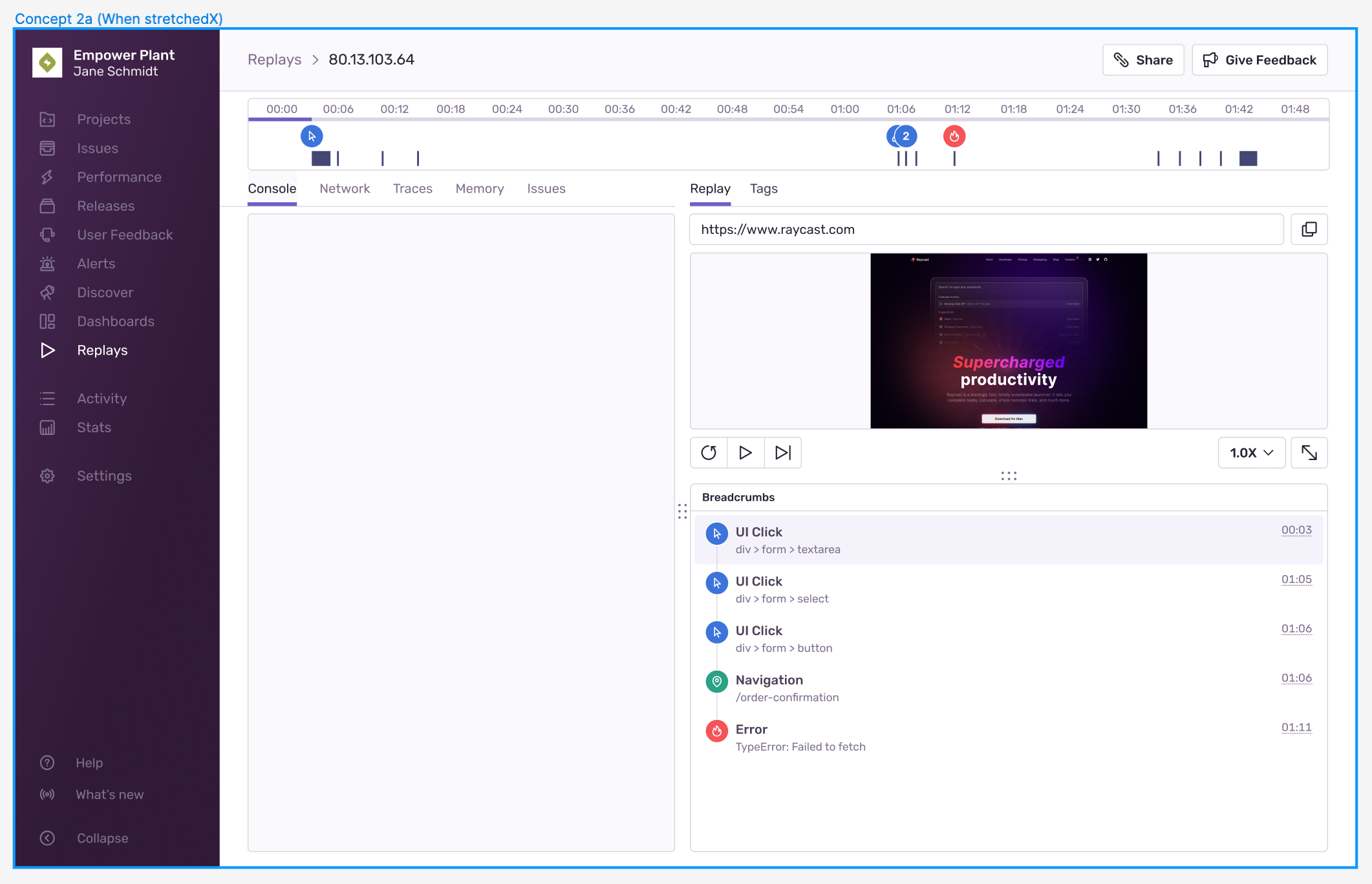This screenshot has height=884, width=1372.
Task: Click the Share button
Action: click(x=1143, y=59)
